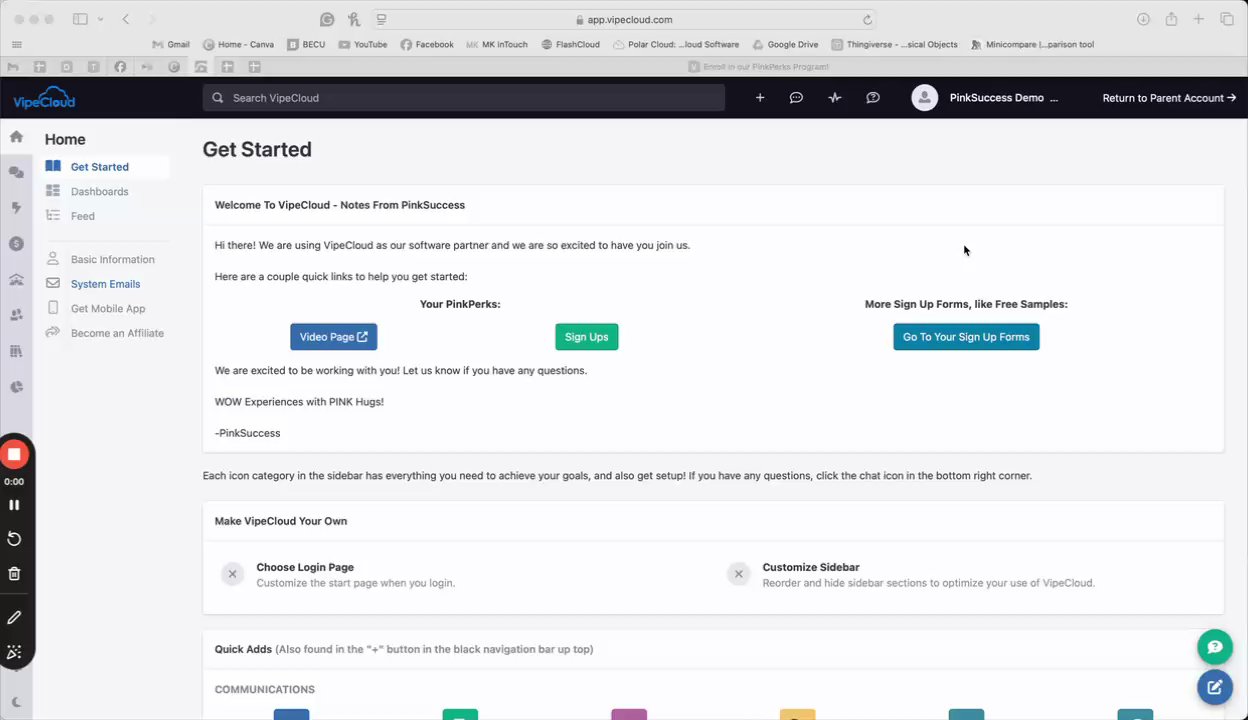Select the pencil drawing tool in the recorder
The height and width of the screenshot is (720, 1248).
(x=14, y=618)
